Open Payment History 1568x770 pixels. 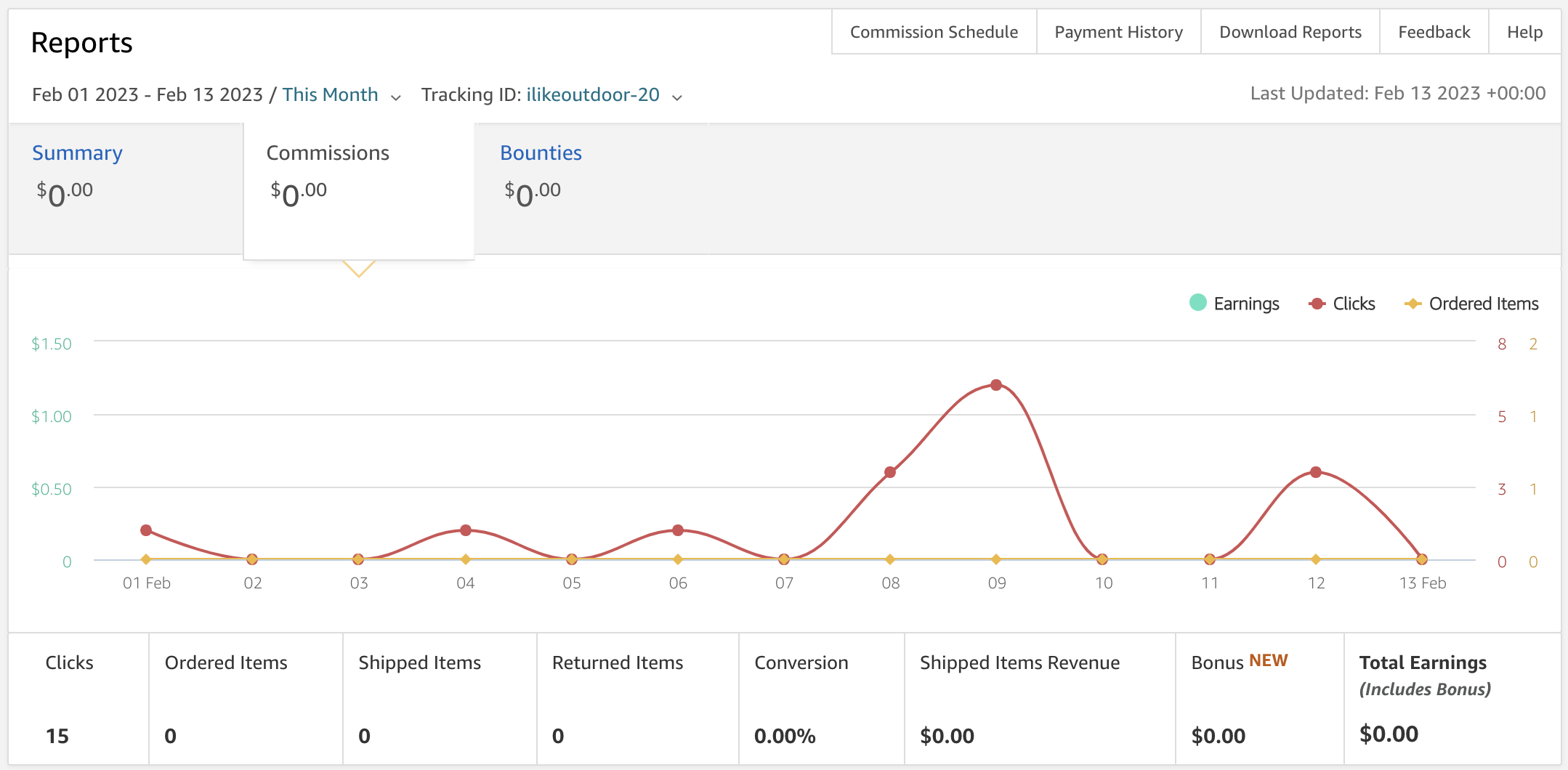click(x=1118, y=32)
